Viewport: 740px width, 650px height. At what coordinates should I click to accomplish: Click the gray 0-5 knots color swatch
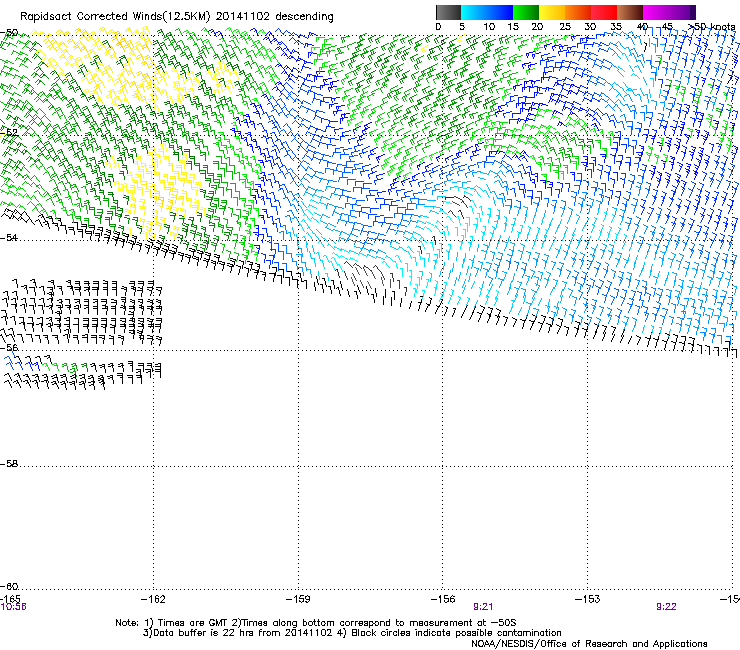tap(448, 12)
